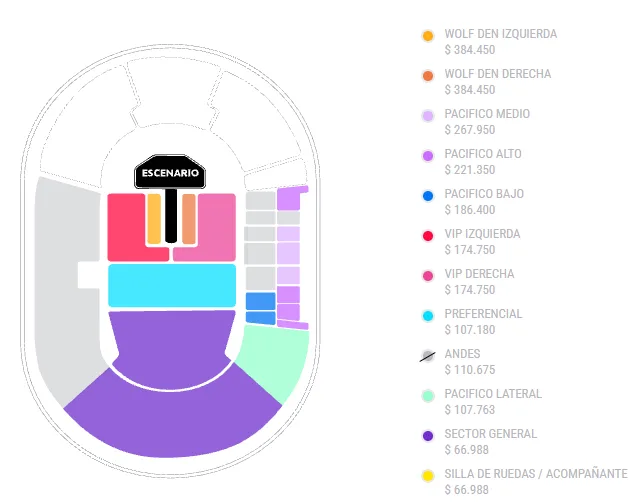Select the Pacifico Medio legend color dot
The width and height of the screenshot is (643, 504).
coord(428,116)
